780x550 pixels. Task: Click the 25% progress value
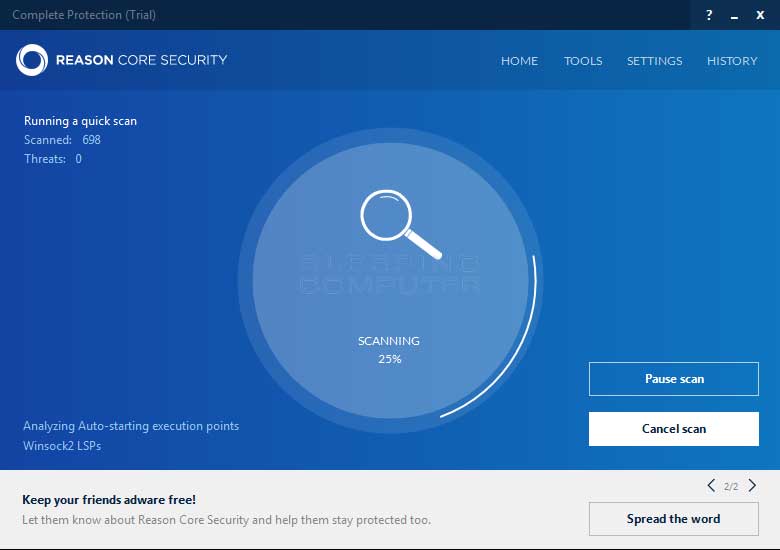(x=390, y=359)
